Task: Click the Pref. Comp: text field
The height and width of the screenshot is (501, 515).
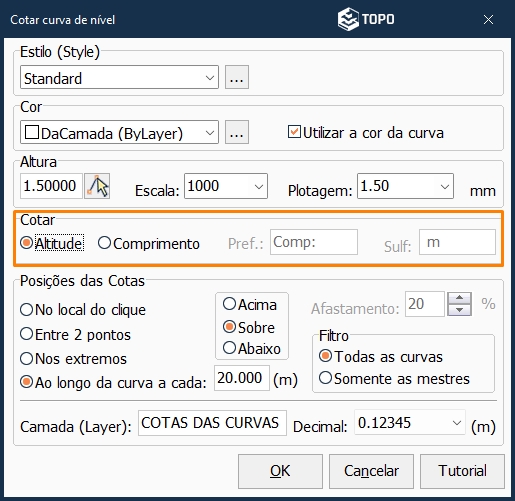Action: (x=314, y=242)
